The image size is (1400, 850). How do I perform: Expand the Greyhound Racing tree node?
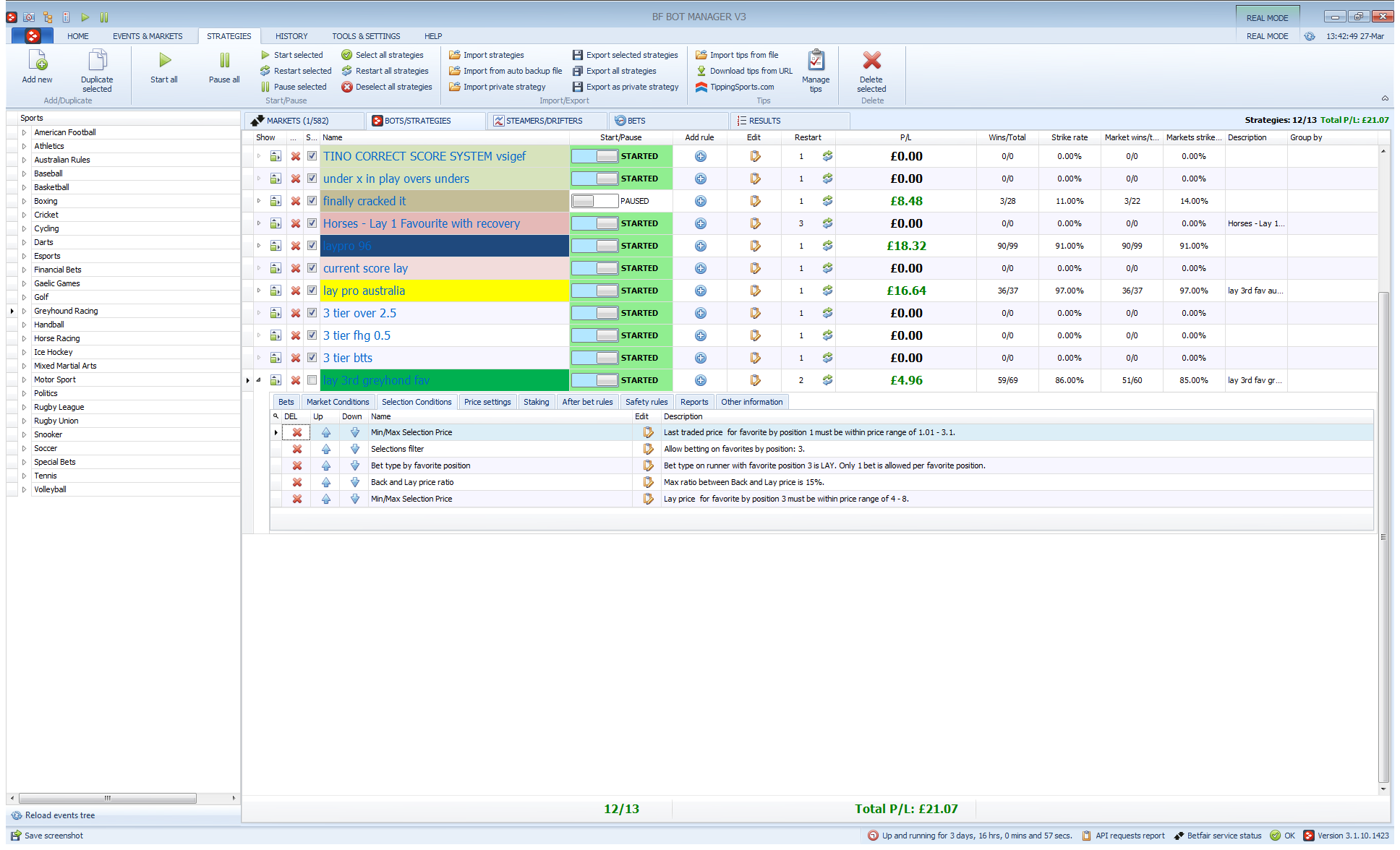point(24,311)
